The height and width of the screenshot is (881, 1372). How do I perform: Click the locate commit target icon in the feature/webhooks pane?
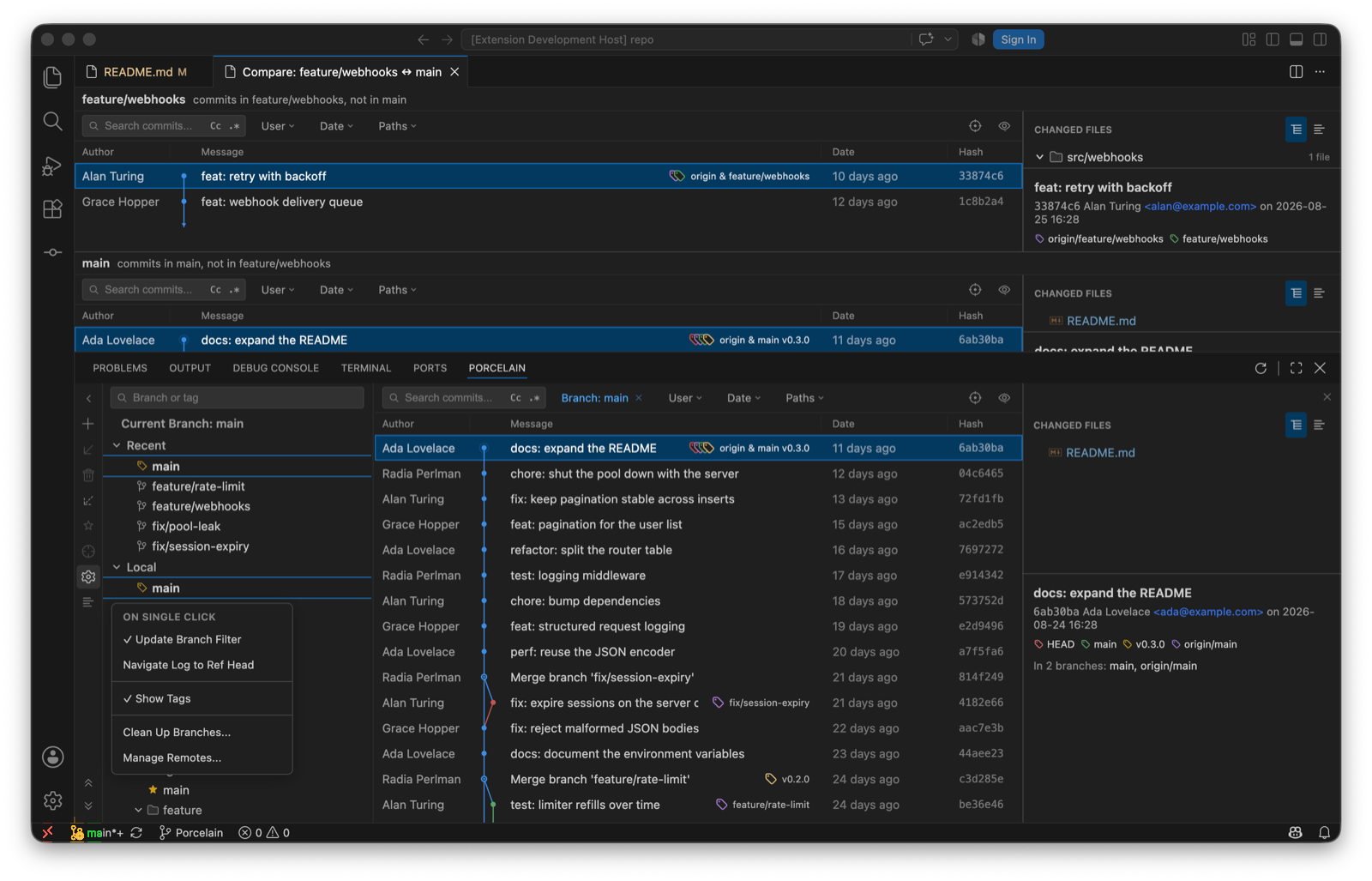(x=975, y=126)
